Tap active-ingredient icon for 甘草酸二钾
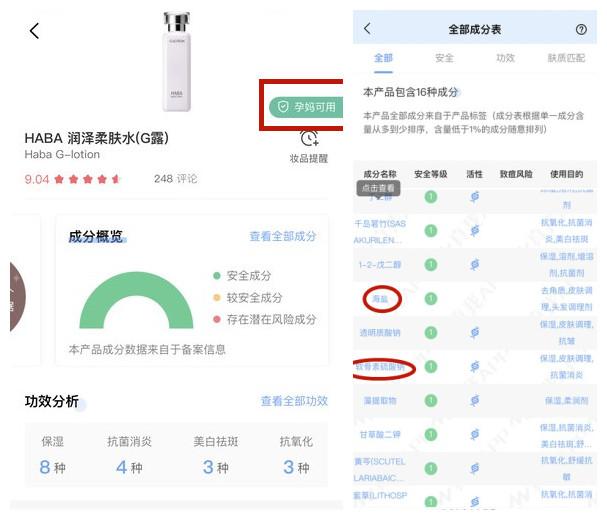Image resolution: width=607 pixels, height=520 pixels. [475, 434]
